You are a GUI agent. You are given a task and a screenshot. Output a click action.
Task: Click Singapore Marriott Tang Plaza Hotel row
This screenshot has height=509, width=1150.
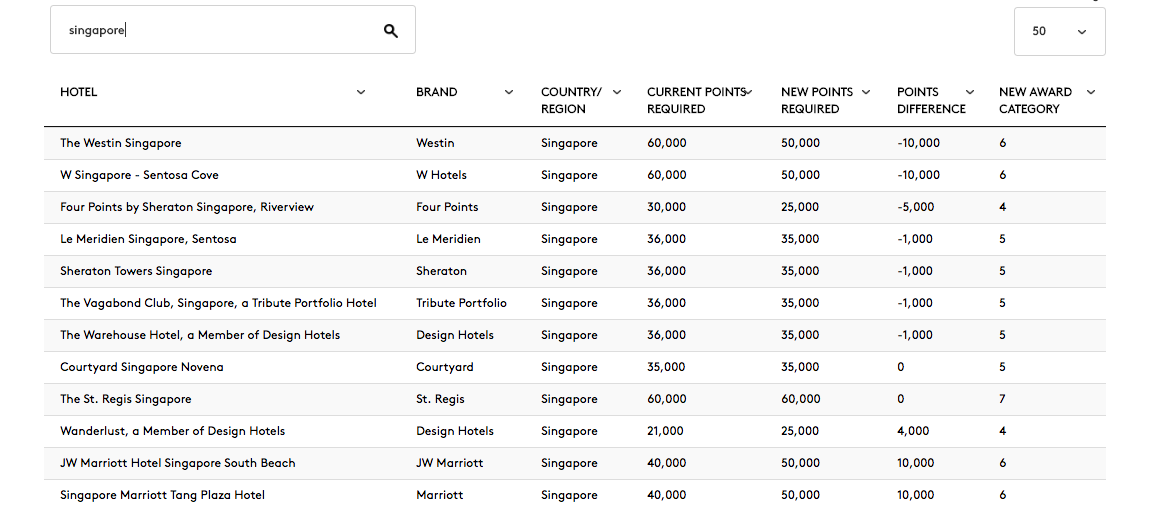[575, 495]
